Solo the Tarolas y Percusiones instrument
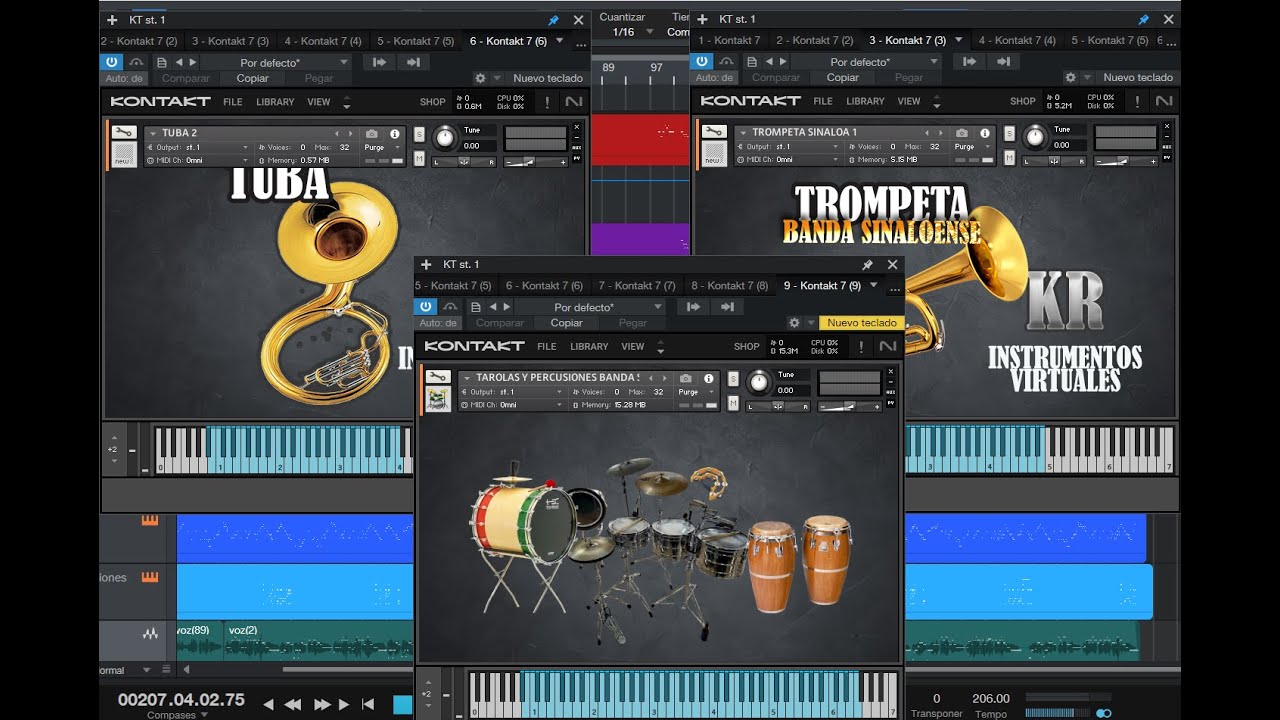 tap(733, 379)
